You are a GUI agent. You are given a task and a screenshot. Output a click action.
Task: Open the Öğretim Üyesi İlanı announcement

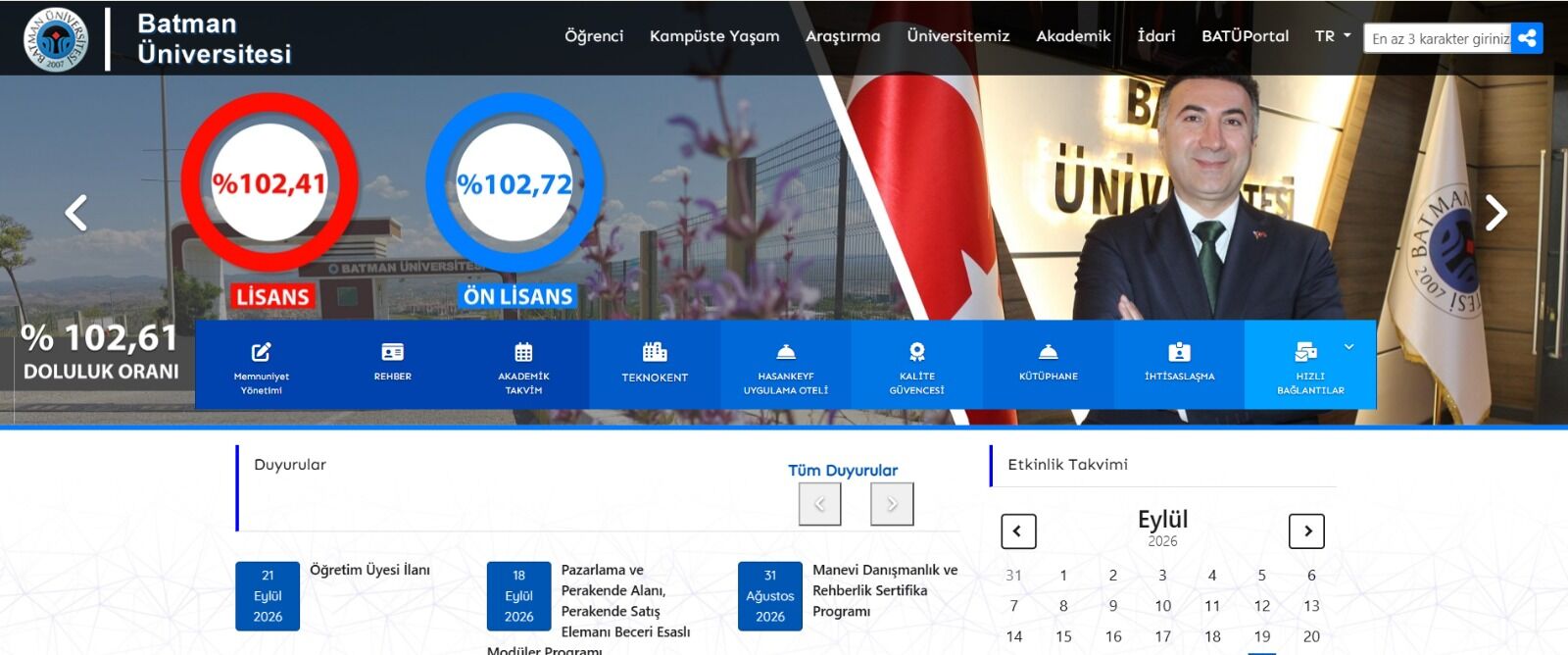[x=369, y=570]
